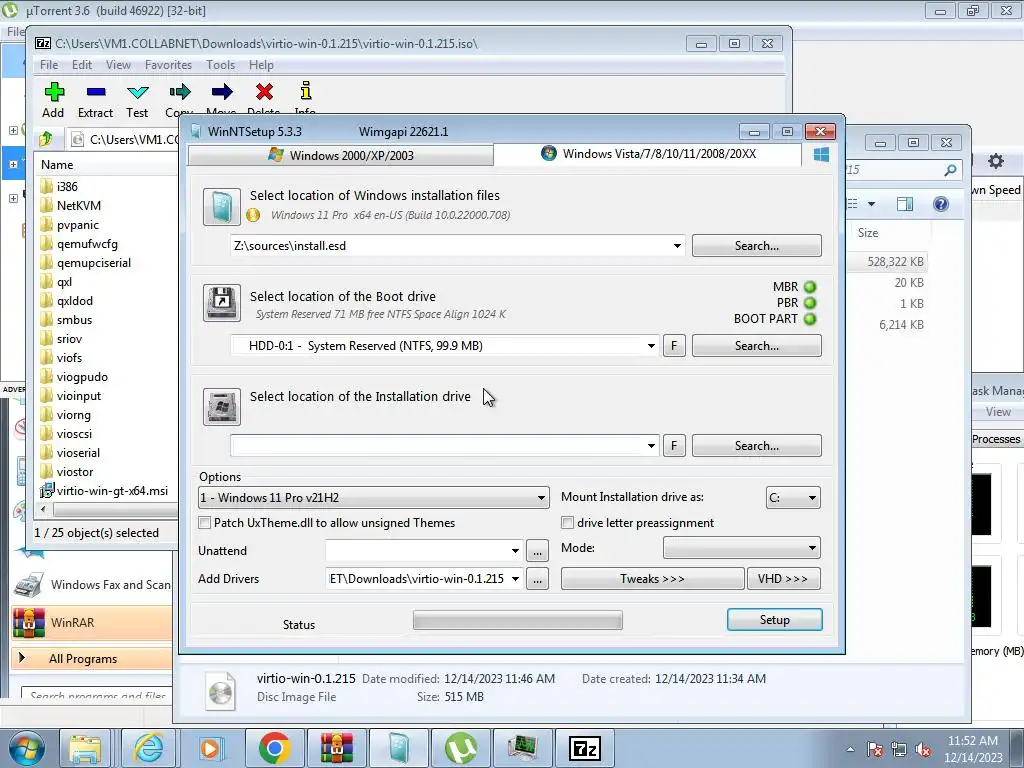Click the Windows Media Player taskbar icon
Image resolution: width=1024 pixels, height=768 pixels.
pos(211,748)
